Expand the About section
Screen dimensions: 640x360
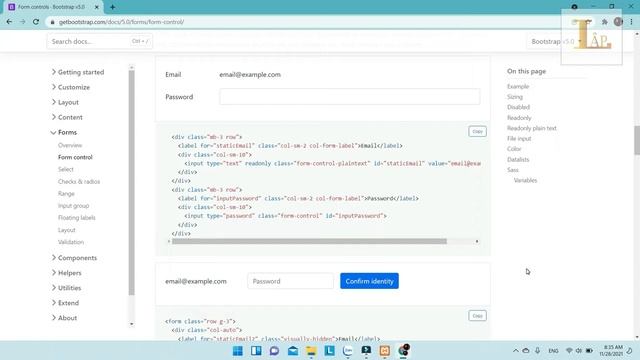tap(64, 318)
